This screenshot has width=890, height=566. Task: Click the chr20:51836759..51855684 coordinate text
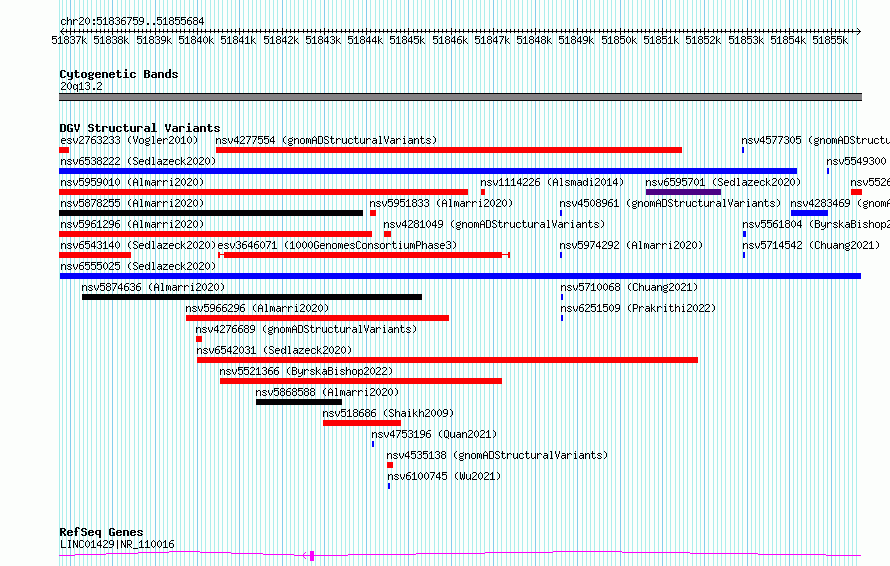point(132,22)
